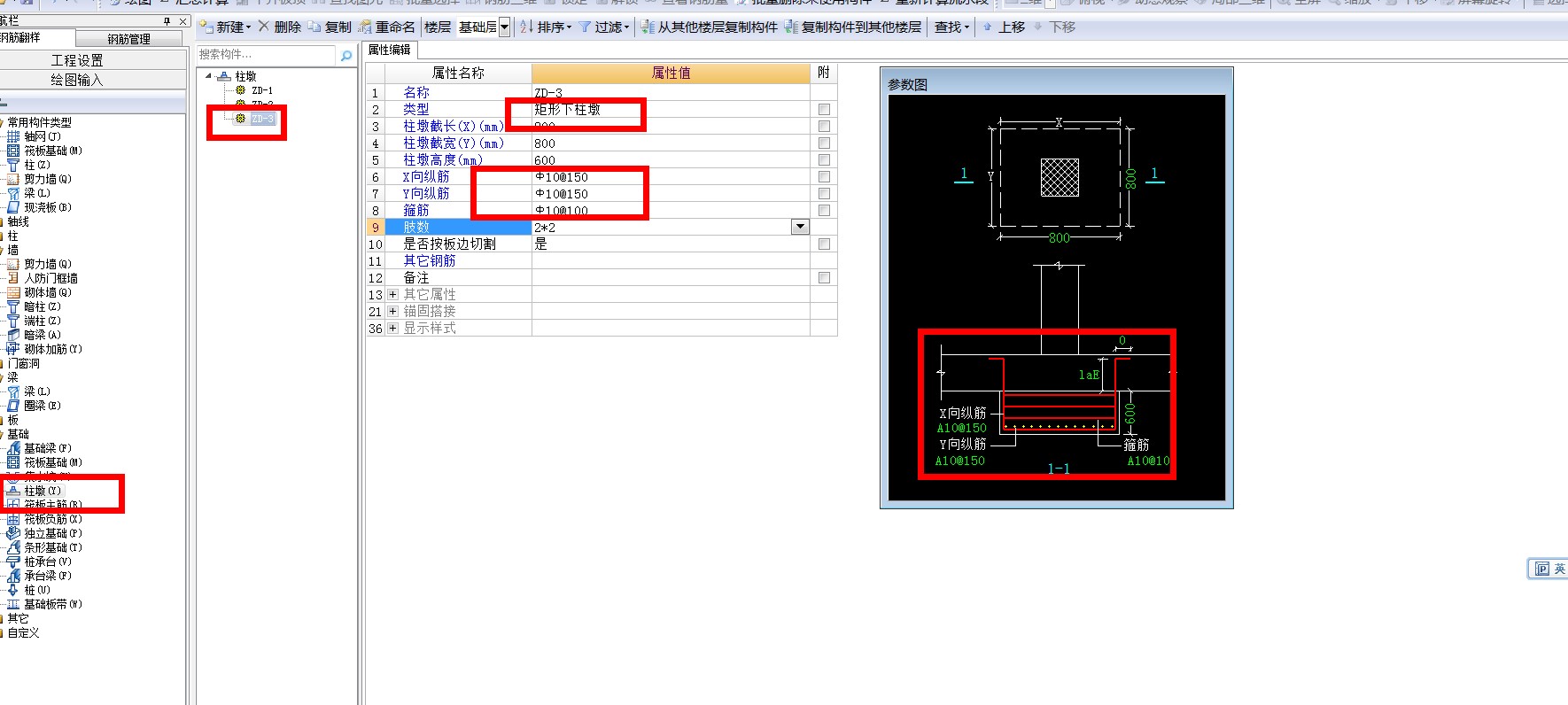Select the 属性编辑 tab
This screenshot has height=705, width=1568.
389,50
